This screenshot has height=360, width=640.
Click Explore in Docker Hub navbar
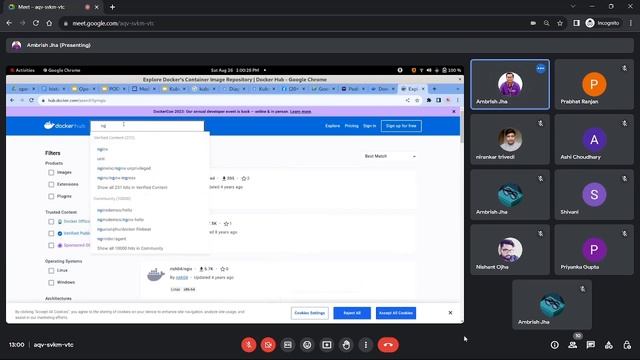333,126
